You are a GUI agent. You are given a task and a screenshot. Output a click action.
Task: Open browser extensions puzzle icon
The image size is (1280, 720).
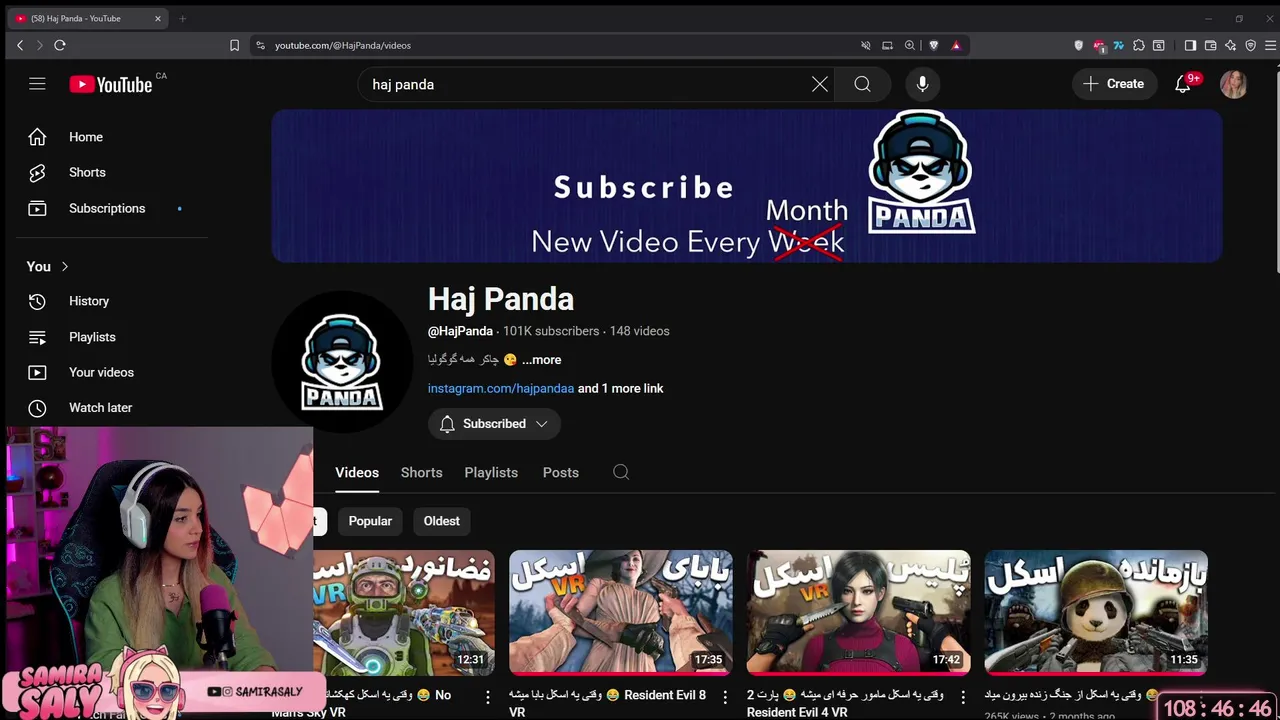coord(1138,45)
